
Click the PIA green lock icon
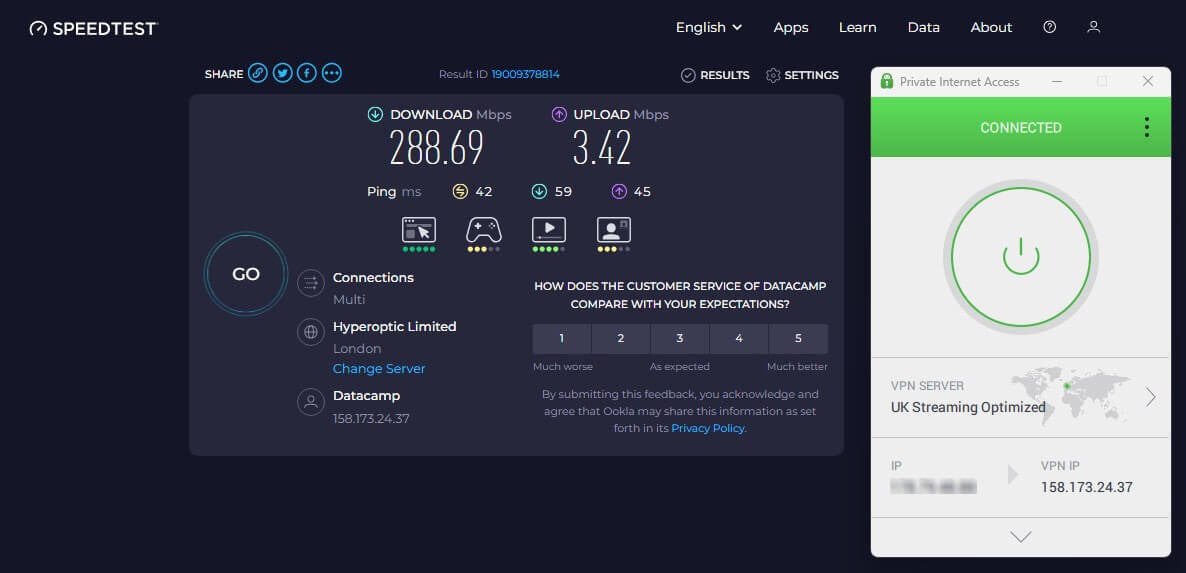[887, 82]
